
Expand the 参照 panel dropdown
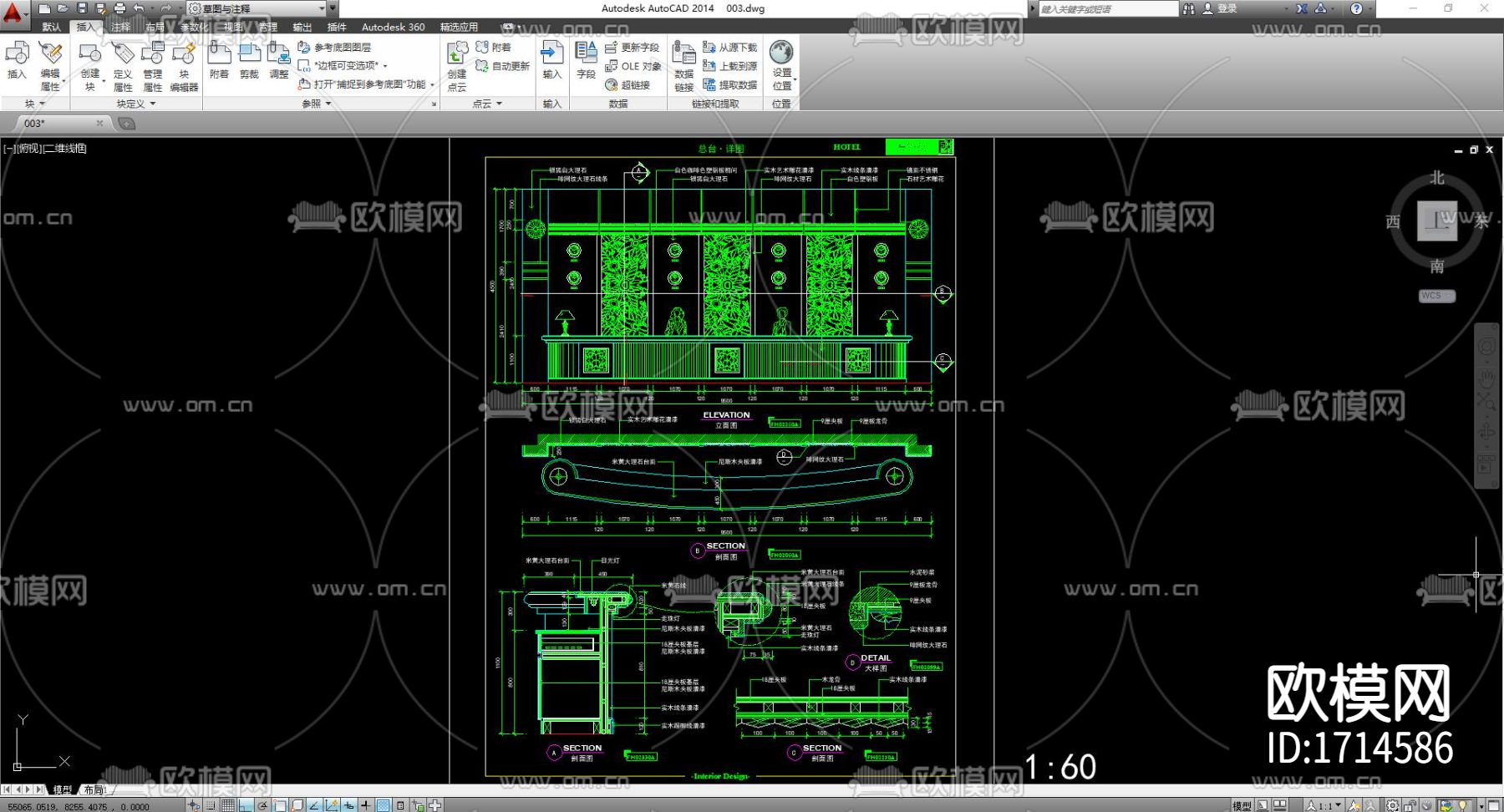[317, 104]
